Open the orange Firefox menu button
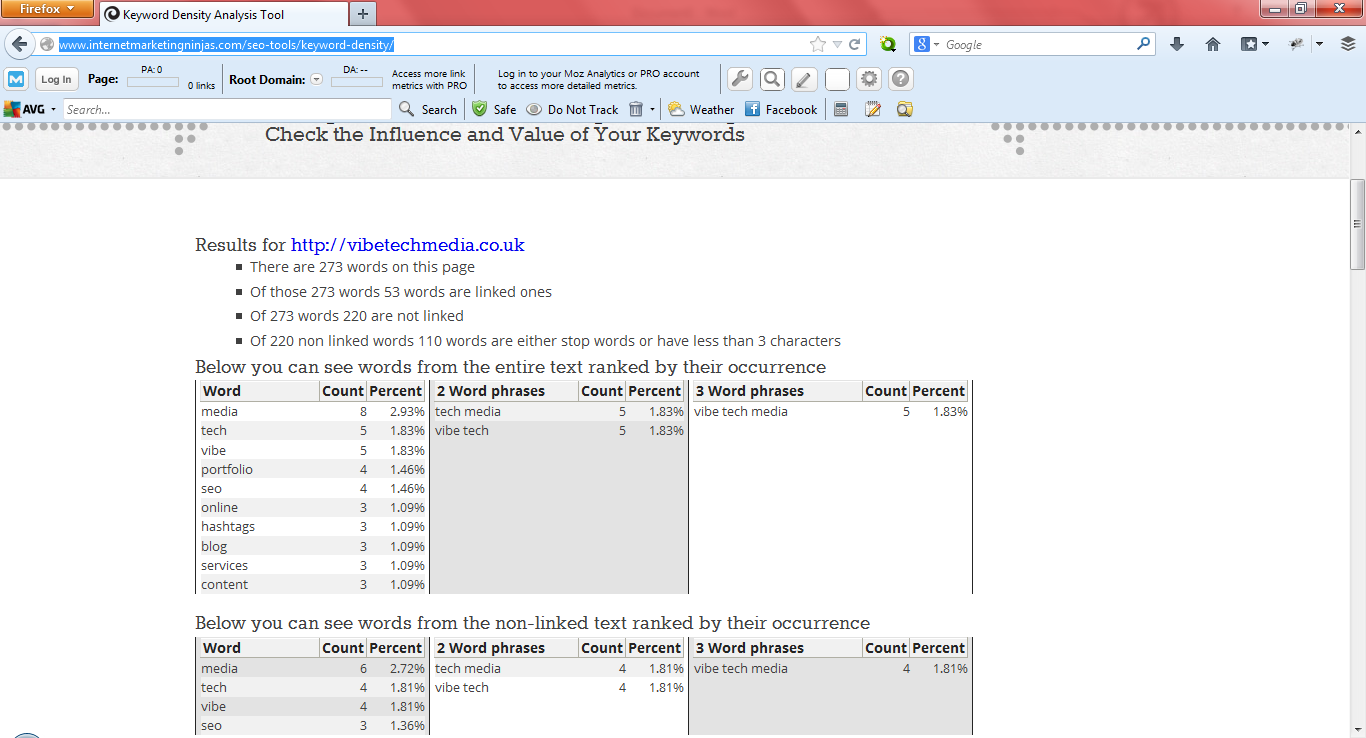Image resolution: width=1366 pixels, height=738 pixels. click(x=48, y=9)
